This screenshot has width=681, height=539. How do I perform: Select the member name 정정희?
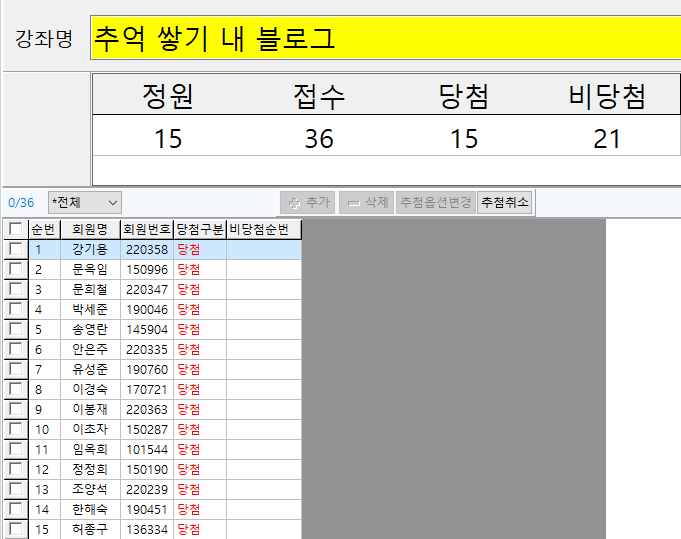[90, 469]
